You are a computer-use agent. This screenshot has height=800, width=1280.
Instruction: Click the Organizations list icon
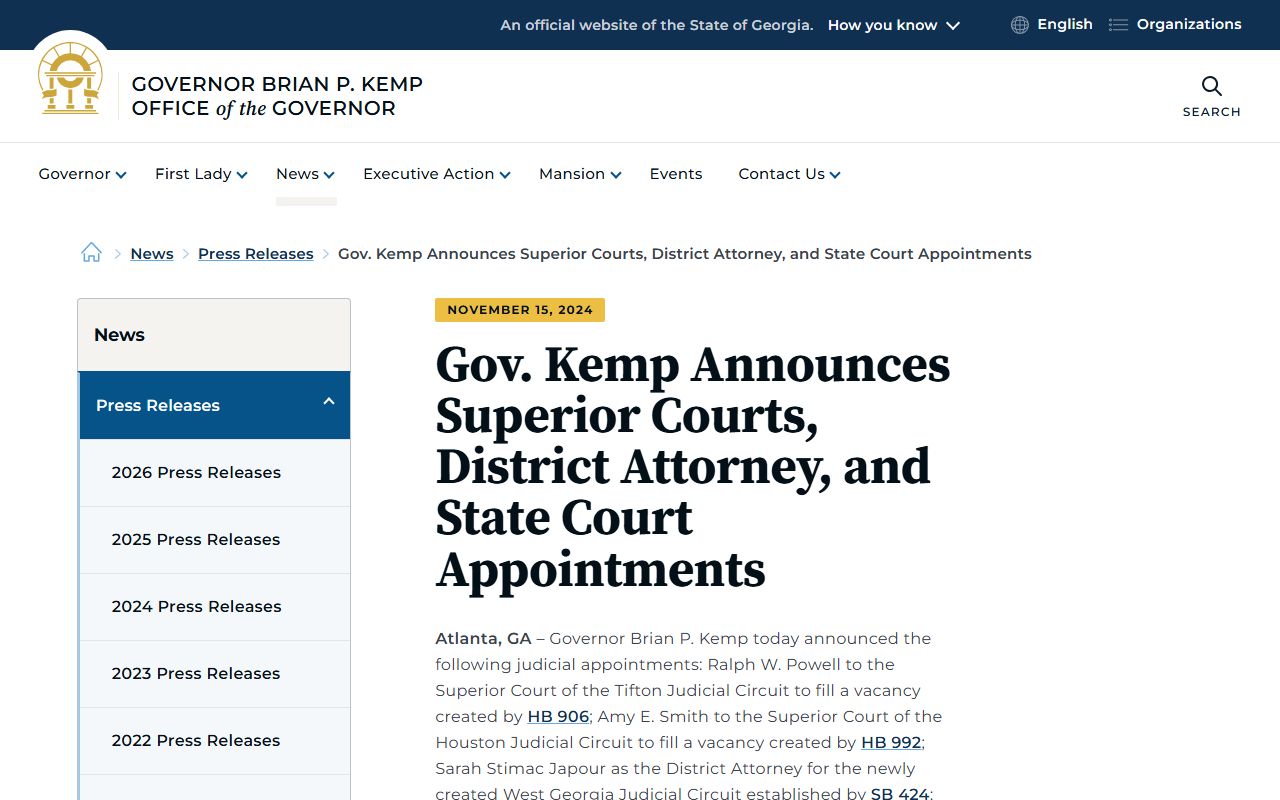coord(1118,25)
